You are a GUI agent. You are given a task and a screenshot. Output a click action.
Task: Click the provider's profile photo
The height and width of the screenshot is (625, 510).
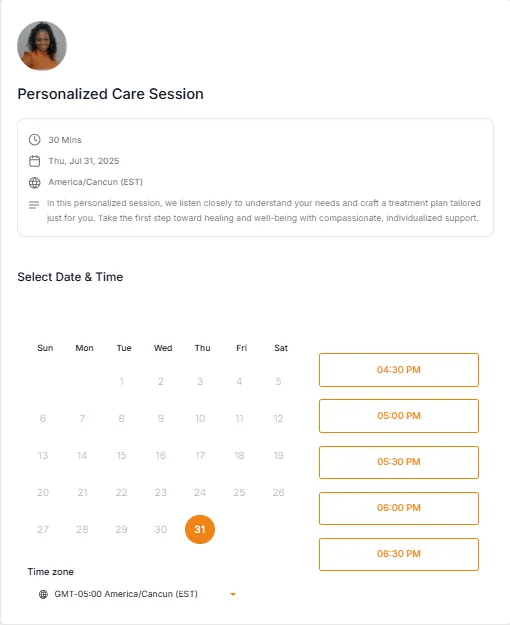[42, 46]
